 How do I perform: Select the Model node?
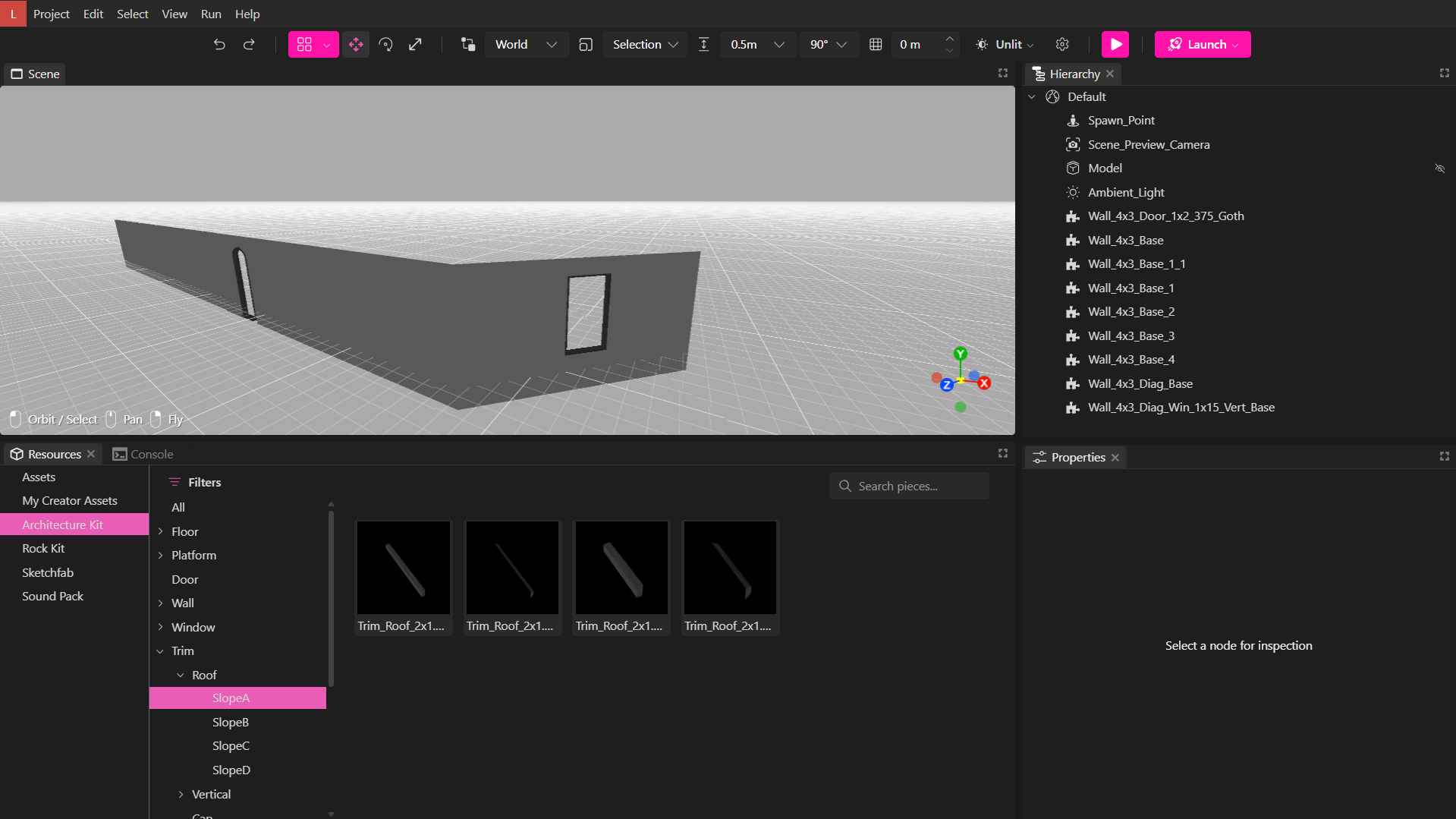tap(1105, 169)
